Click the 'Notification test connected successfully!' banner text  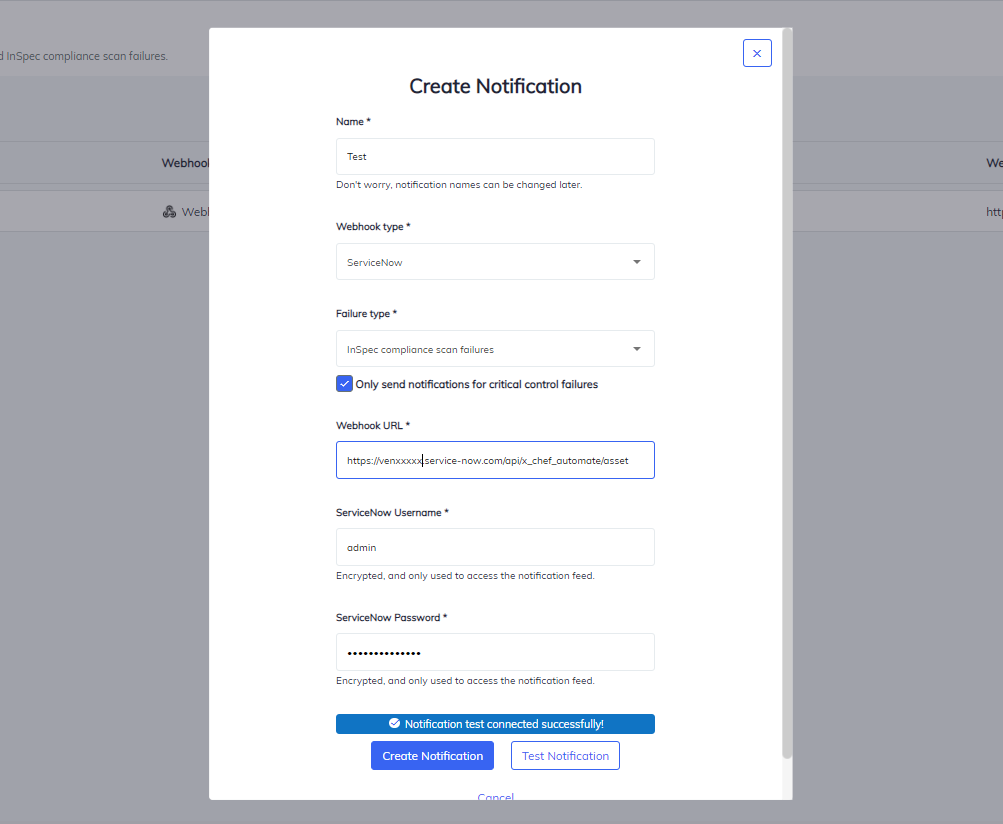(504, 724)
